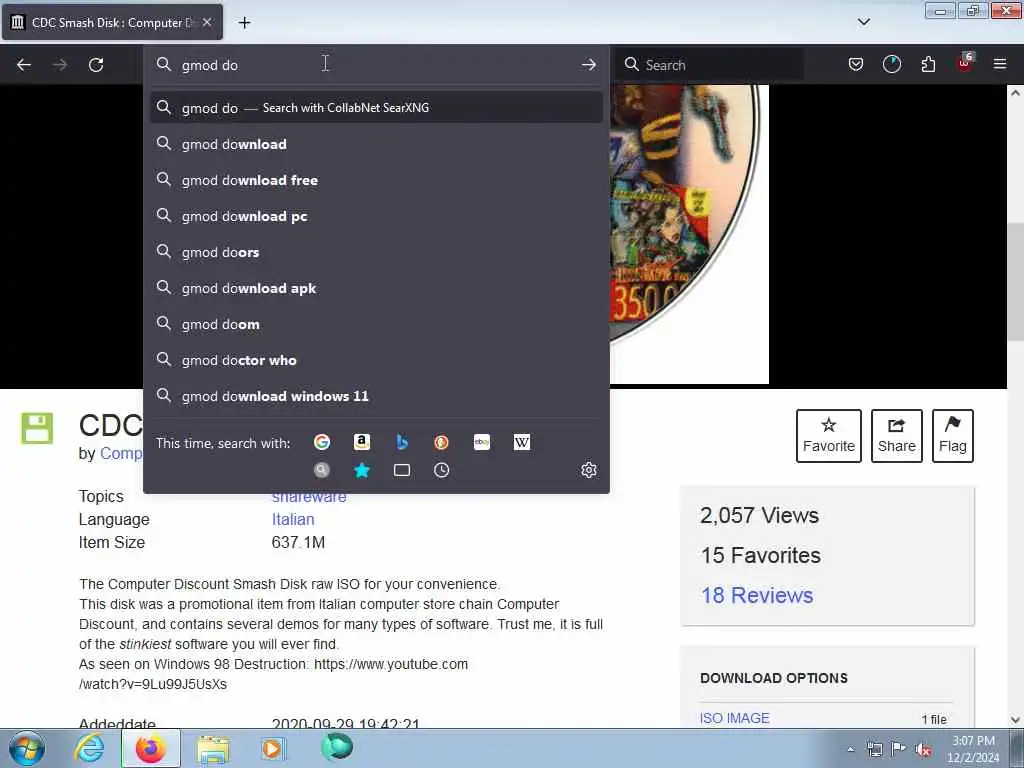1024x768 pixels.
Task: Click the CD disc cover image
Action: point(689,234)
